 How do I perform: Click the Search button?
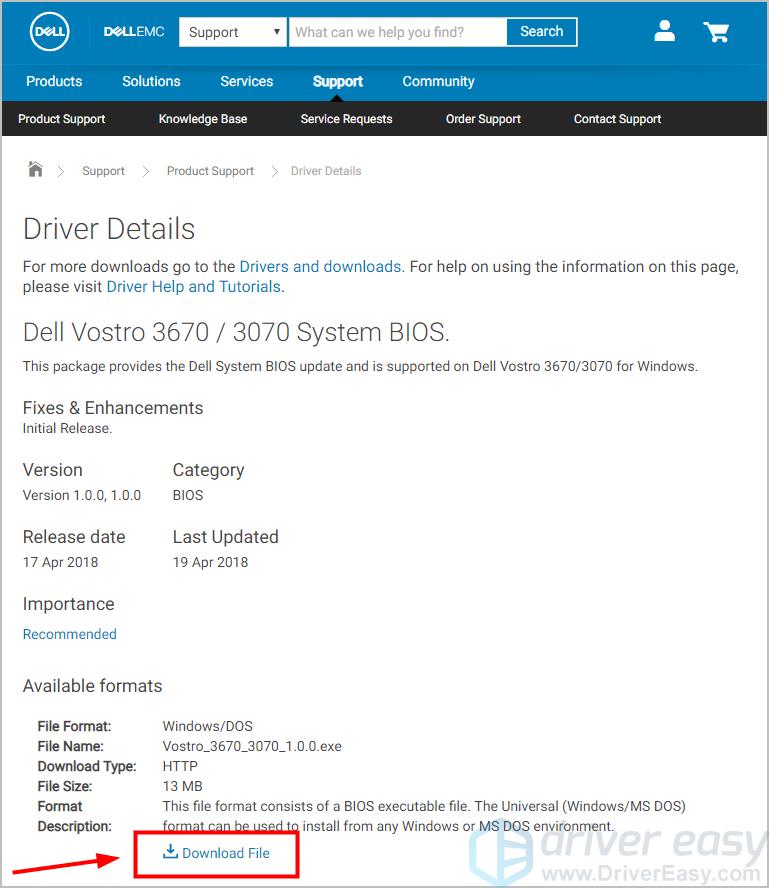(x=541, y=31)
